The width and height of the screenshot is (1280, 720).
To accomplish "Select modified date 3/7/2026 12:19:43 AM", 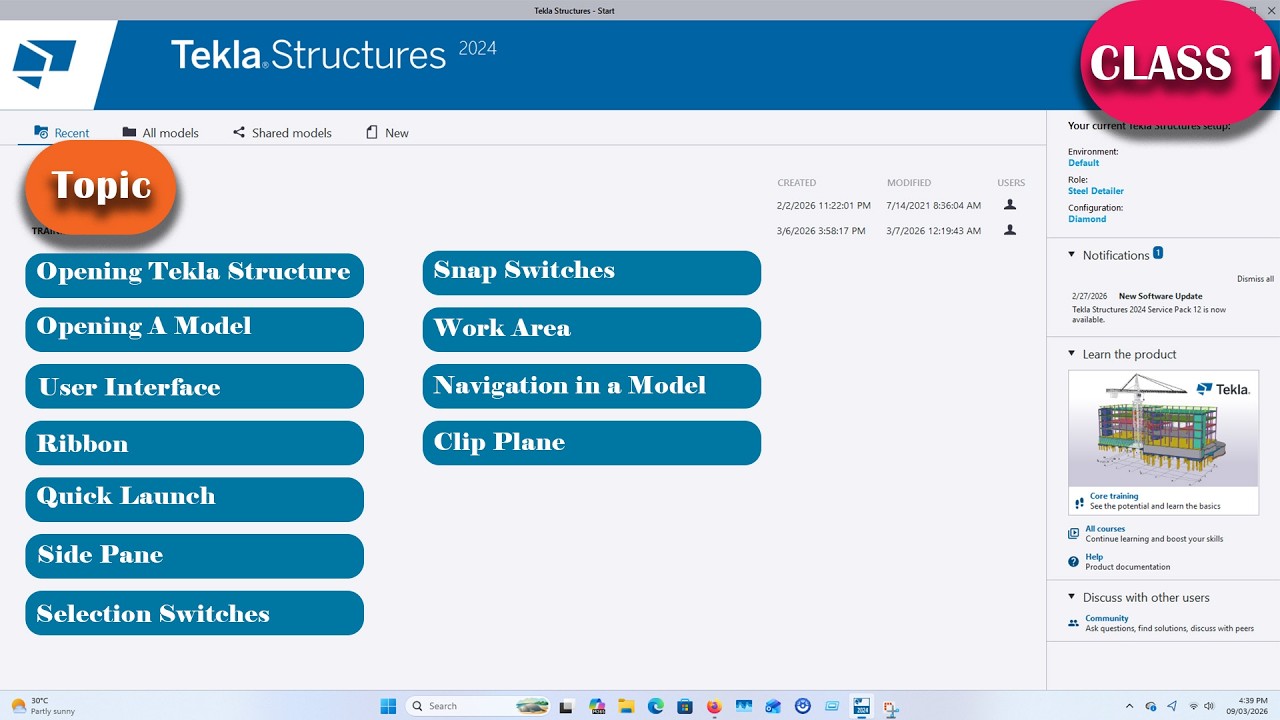I will point(934,231).
